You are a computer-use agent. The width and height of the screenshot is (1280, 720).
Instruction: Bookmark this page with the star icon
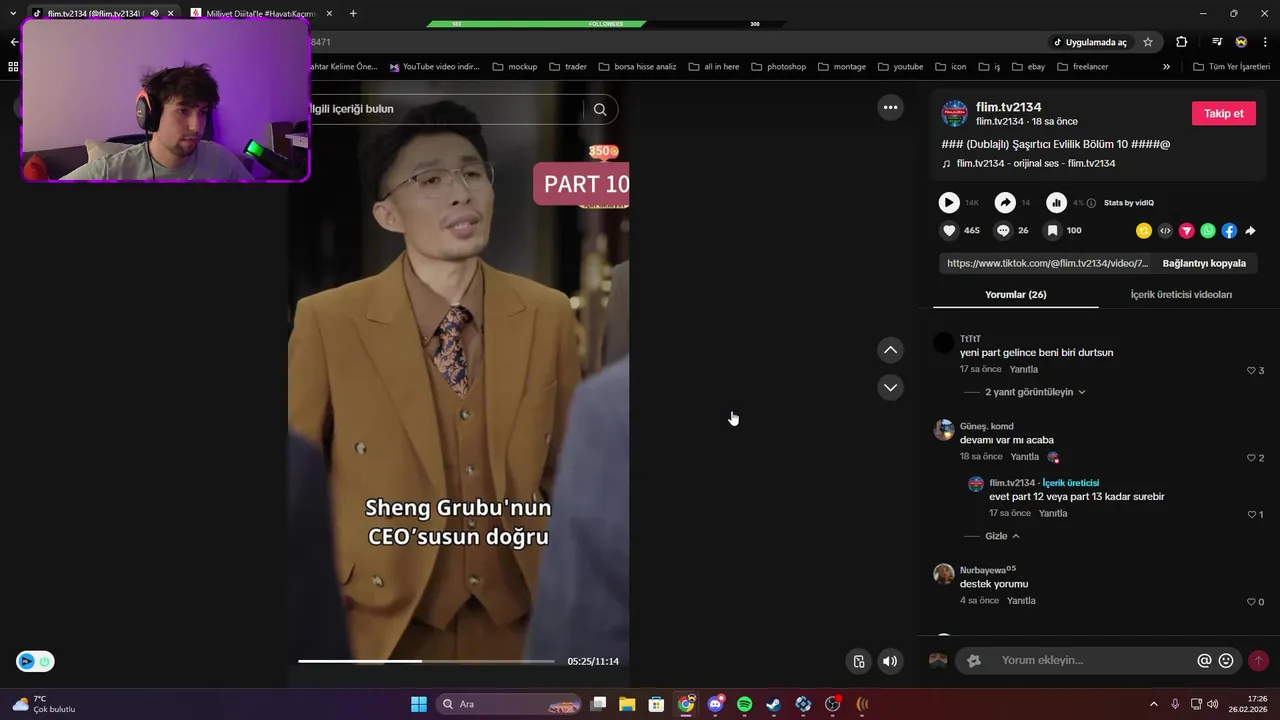tap(1148, 42)
